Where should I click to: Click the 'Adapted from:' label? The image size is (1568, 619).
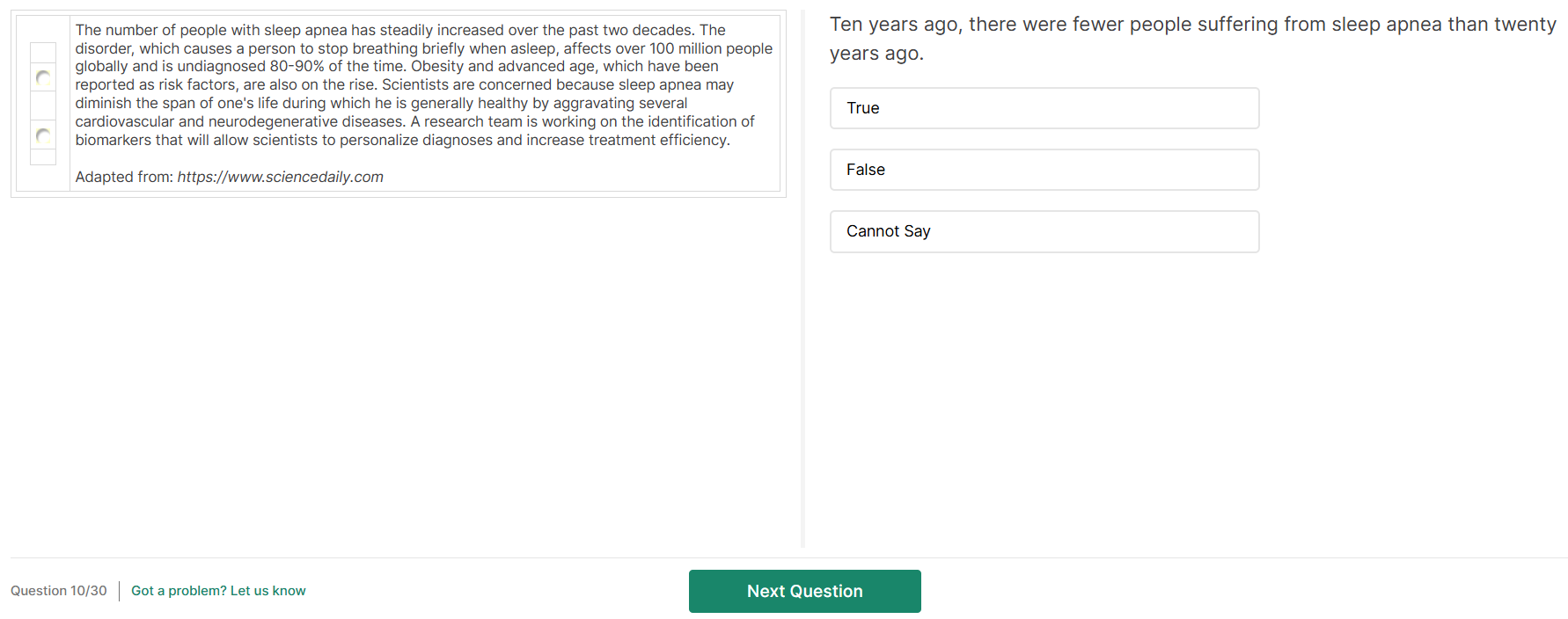[124, 177]
